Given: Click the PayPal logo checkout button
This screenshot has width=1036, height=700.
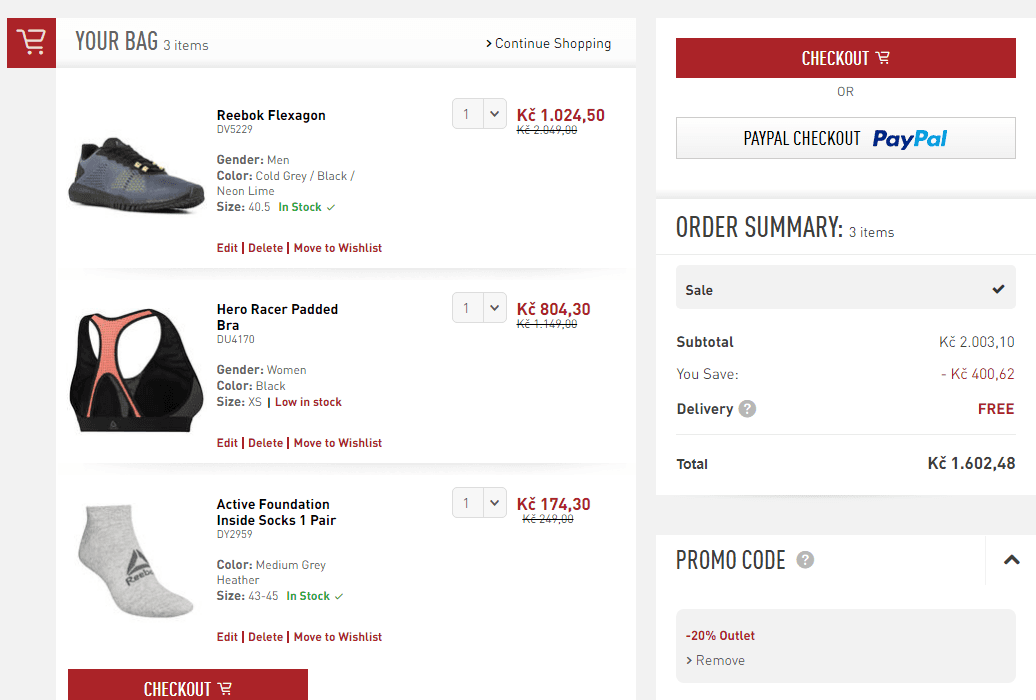Looking at the screenshot, I should [845, 138].
